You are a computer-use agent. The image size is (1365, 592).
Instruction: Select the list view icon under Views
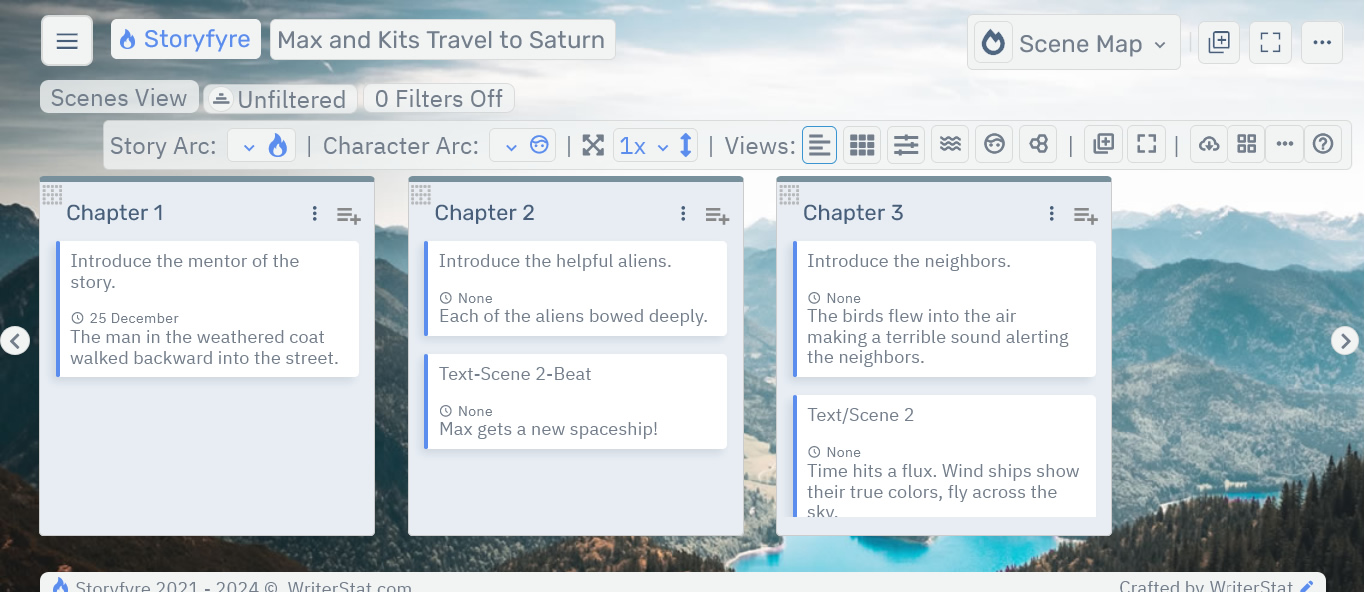(x=819, y=144)
